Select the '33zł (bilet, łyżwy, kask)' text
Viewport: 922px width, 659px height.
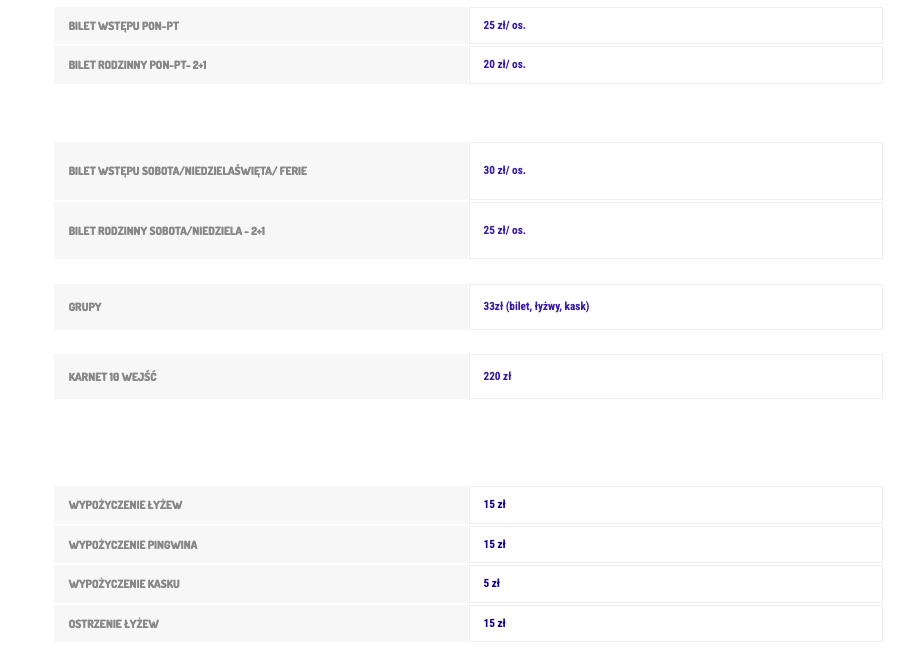coord(536,307)
